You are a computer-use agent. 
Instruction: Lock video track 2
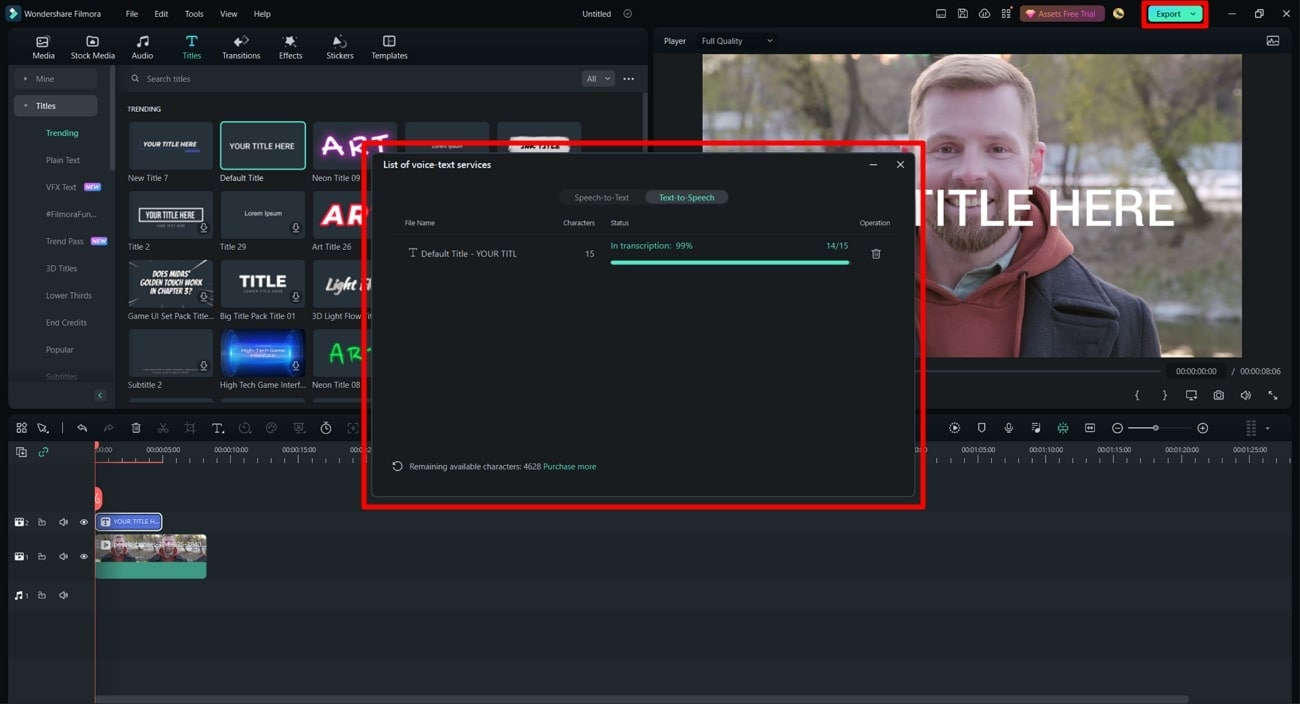(42, 522)
